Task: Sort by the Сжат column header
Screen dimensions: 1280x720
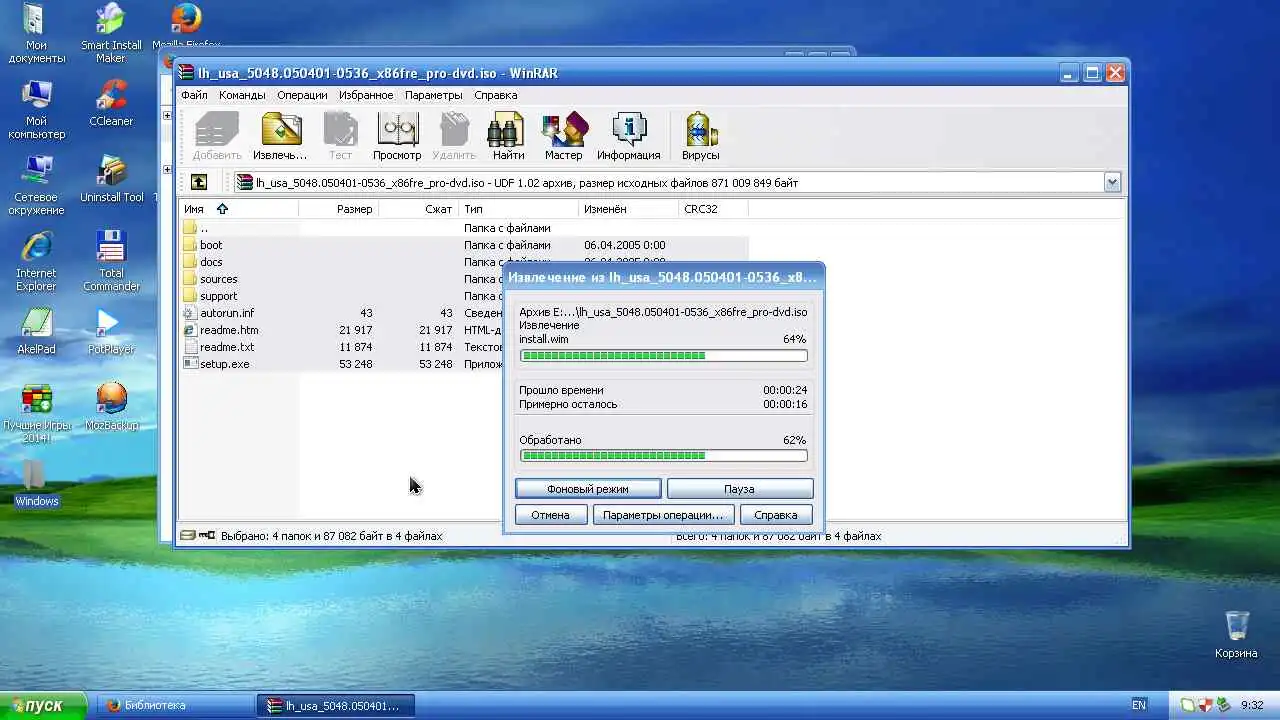Action: (418, 209)
